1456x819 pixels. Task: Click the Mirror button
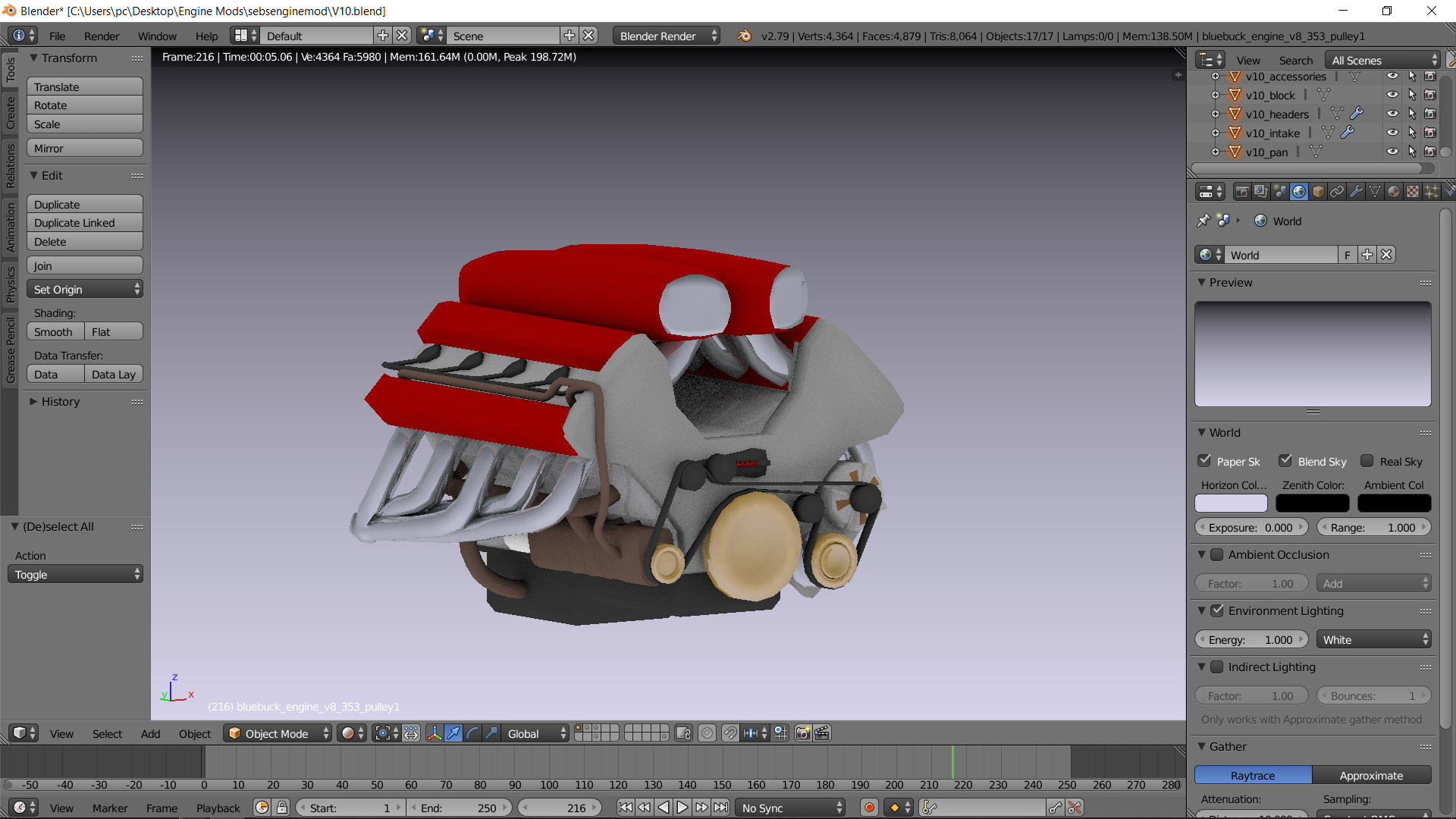tap(85, 148)
